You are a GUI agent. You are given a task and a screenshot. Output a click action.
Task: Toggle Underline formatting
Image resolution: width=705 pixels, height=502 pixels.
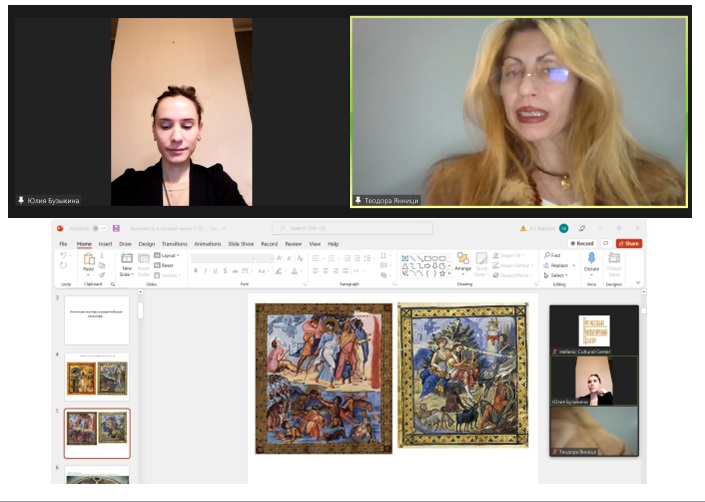215,271
